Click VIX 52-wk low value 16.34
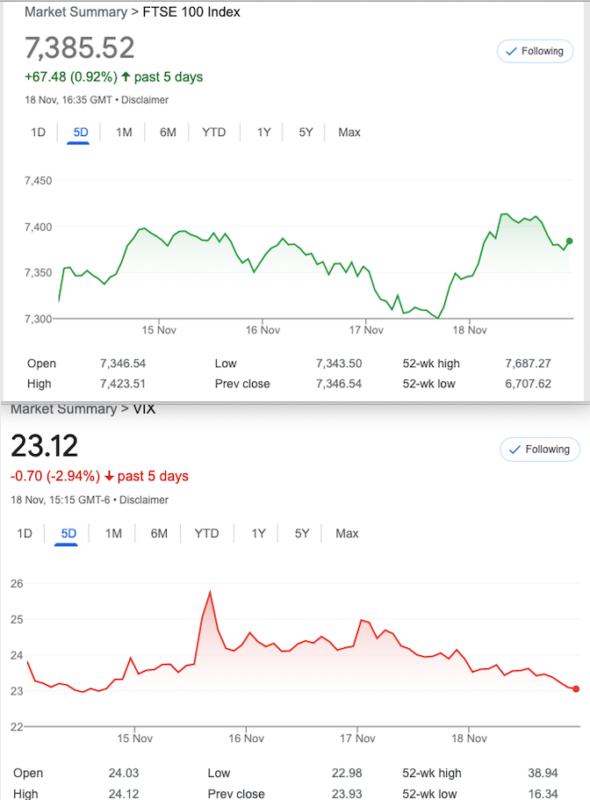 click(543, 794)
